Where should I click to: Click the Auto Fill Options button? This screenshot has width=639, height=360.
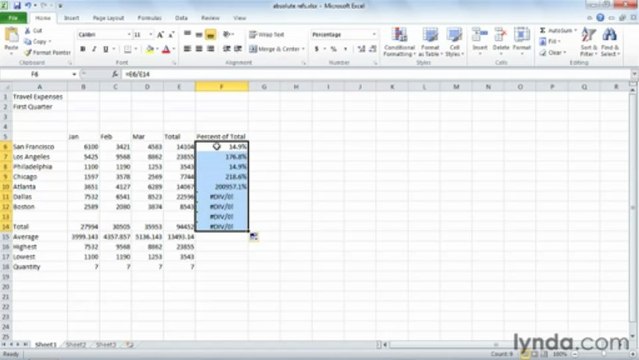[253, 236]
